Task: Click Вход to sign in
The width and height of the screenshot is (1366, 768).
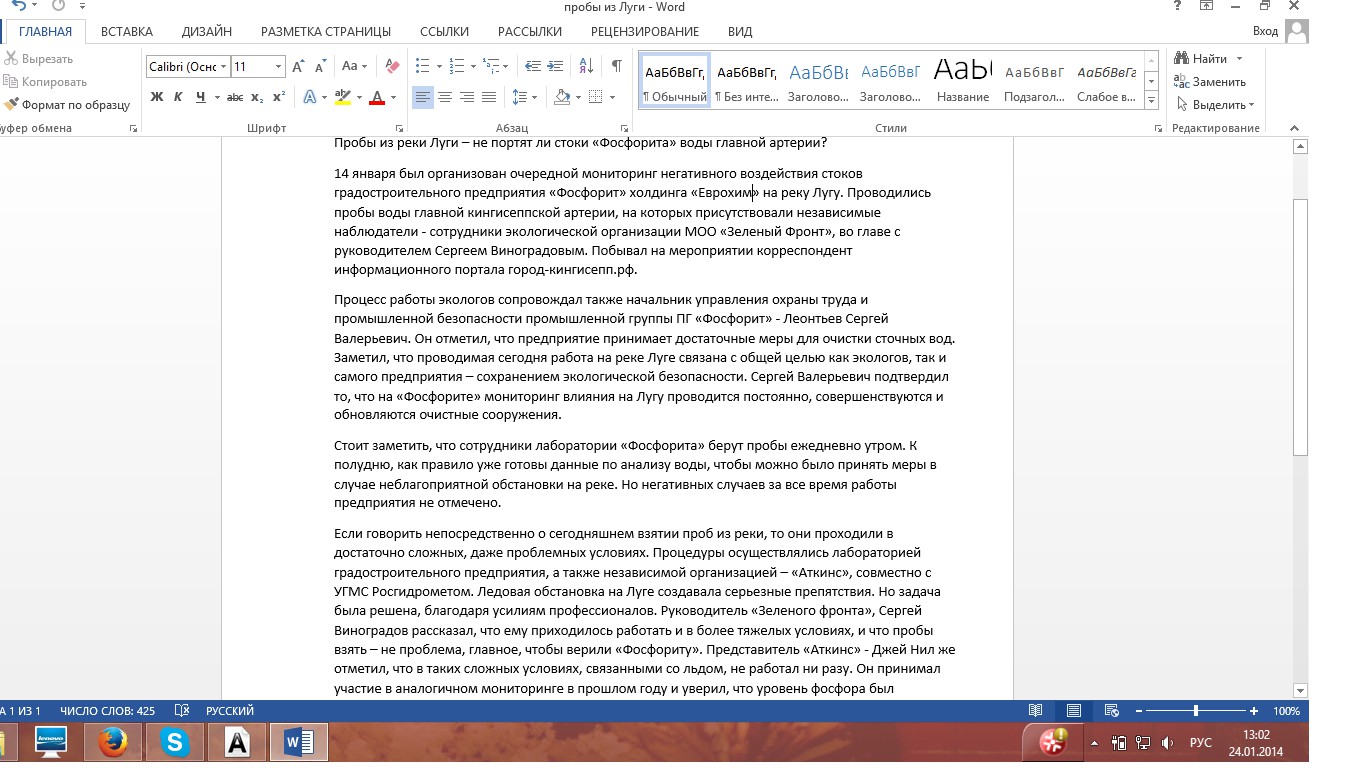Action: click(1265, 31)
